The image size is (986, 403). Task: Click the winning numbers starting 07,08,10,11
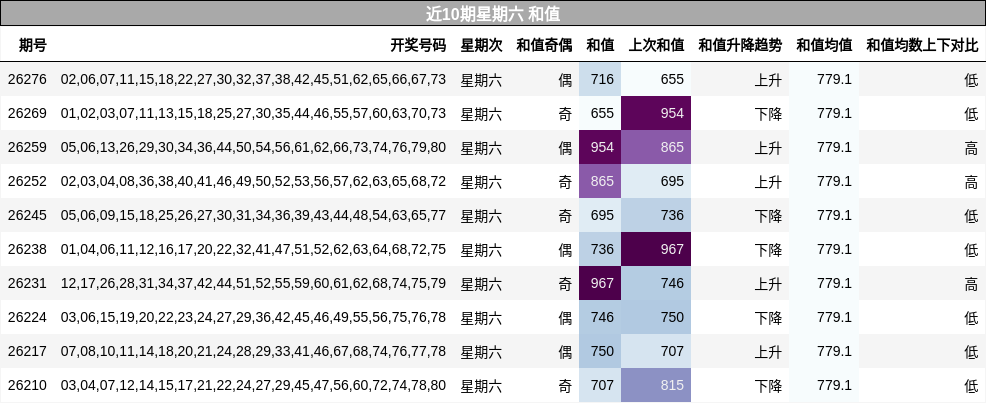[x=253, y=351]
